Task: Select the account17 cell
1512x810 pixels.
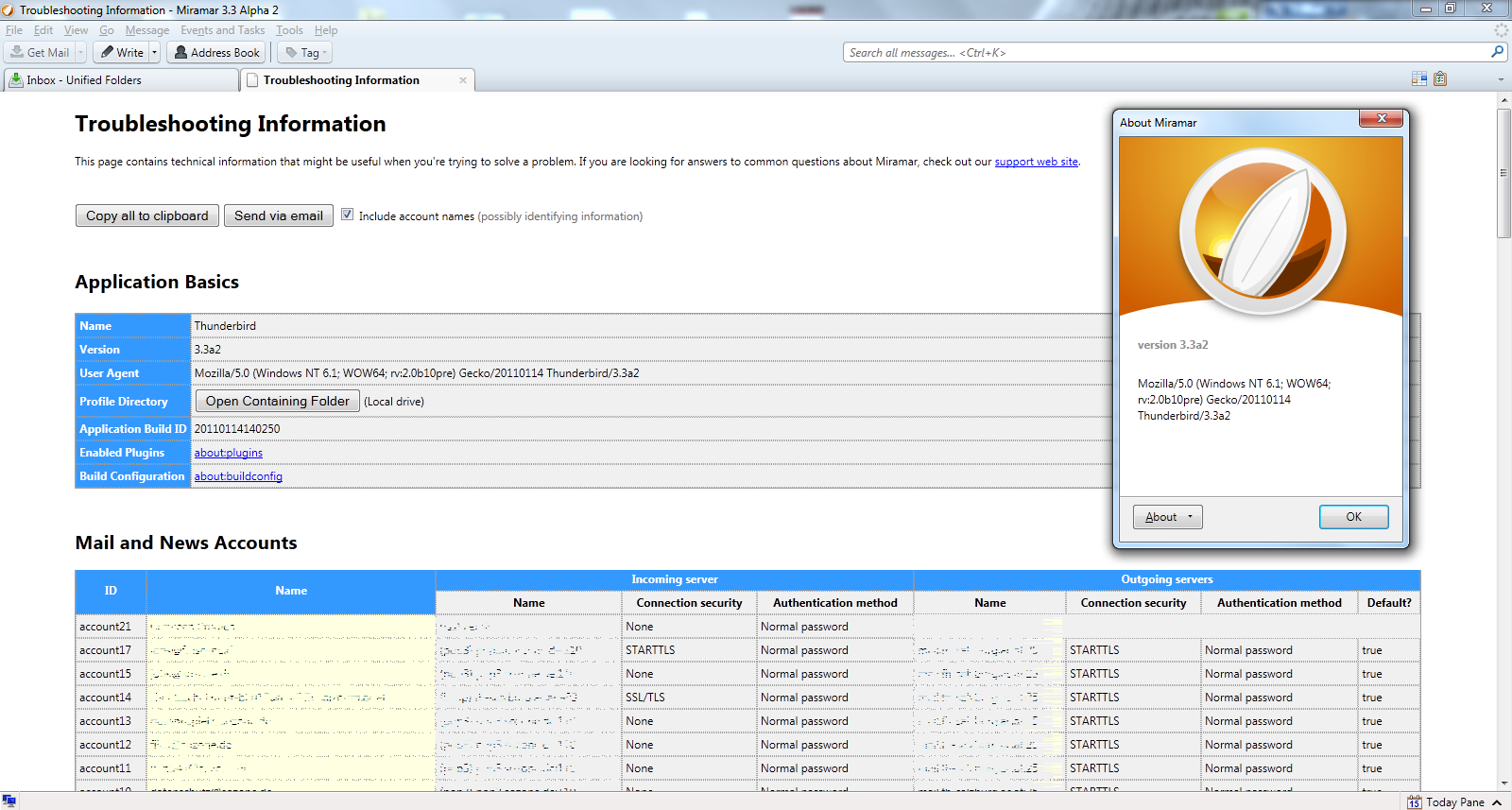Action: [111, 650]
